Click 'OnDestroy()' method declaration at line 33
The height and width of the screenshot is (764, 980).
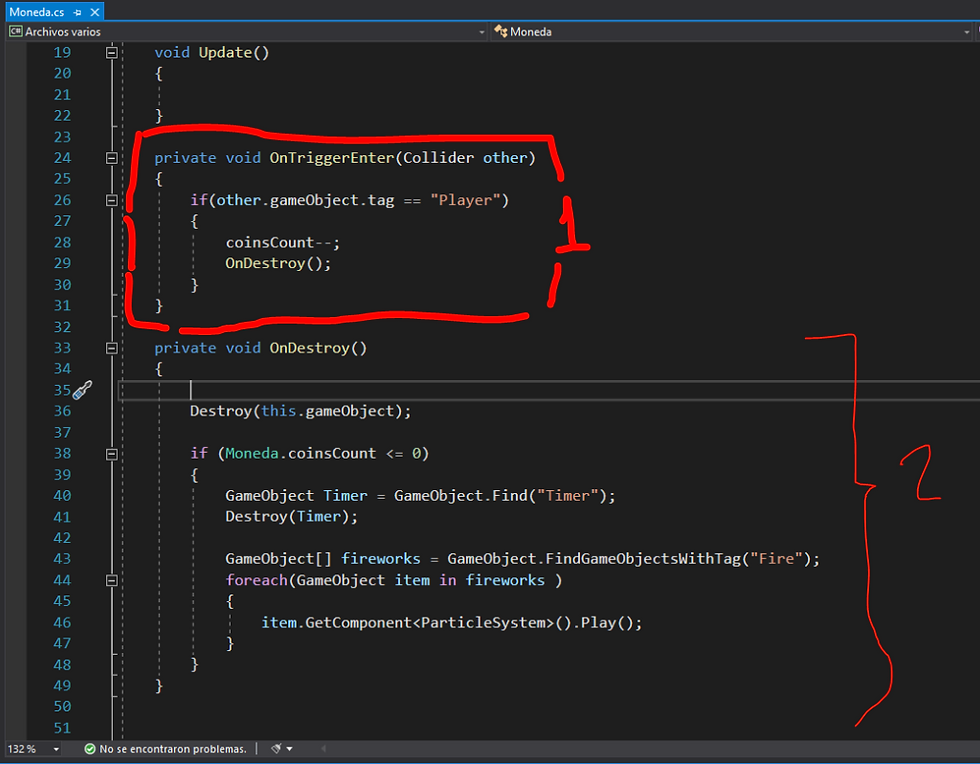coord(318,348)
